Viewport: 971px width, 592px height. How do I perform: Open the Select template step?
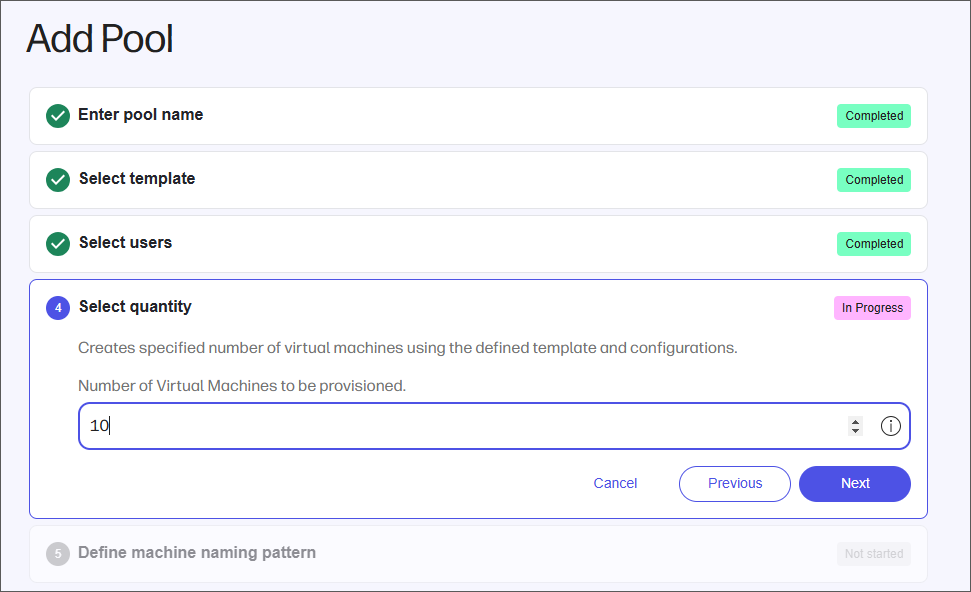[x=478, y=180]
